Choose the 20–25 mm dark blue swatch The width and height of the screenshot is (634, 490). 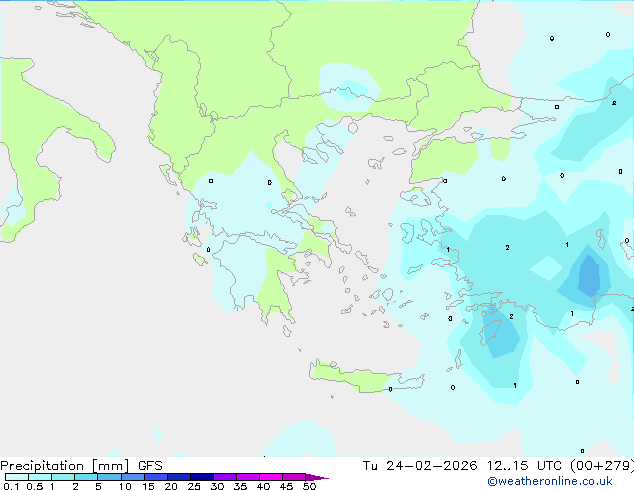pyautogui.click(x=178, y=477)
